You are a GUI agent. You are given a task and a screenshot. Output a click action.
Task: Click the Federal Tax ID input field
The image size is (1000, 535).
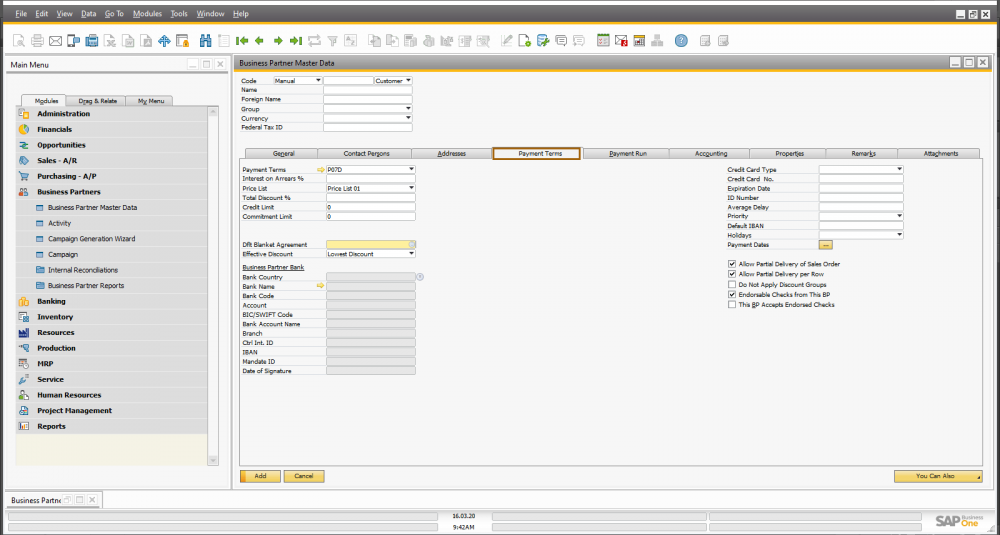click(367, 127)
